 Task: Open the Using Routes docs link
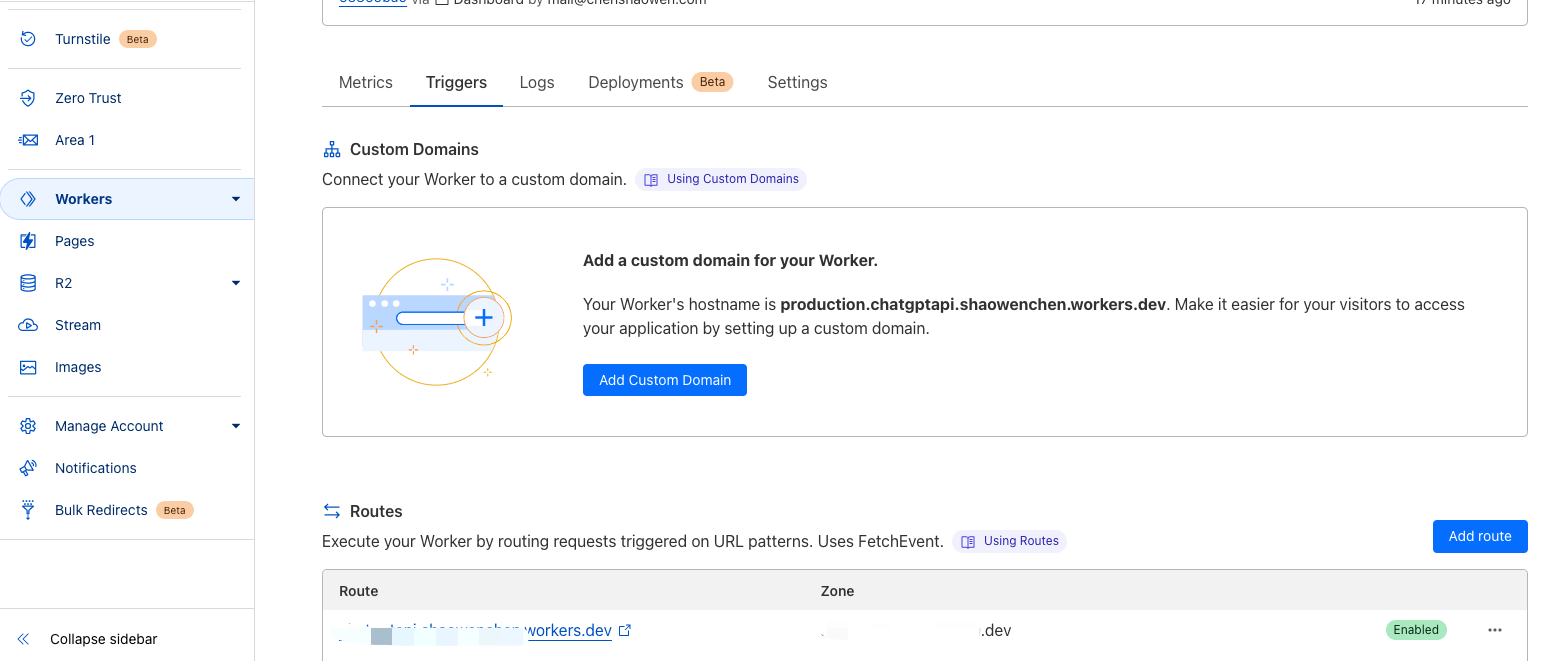1009,542
